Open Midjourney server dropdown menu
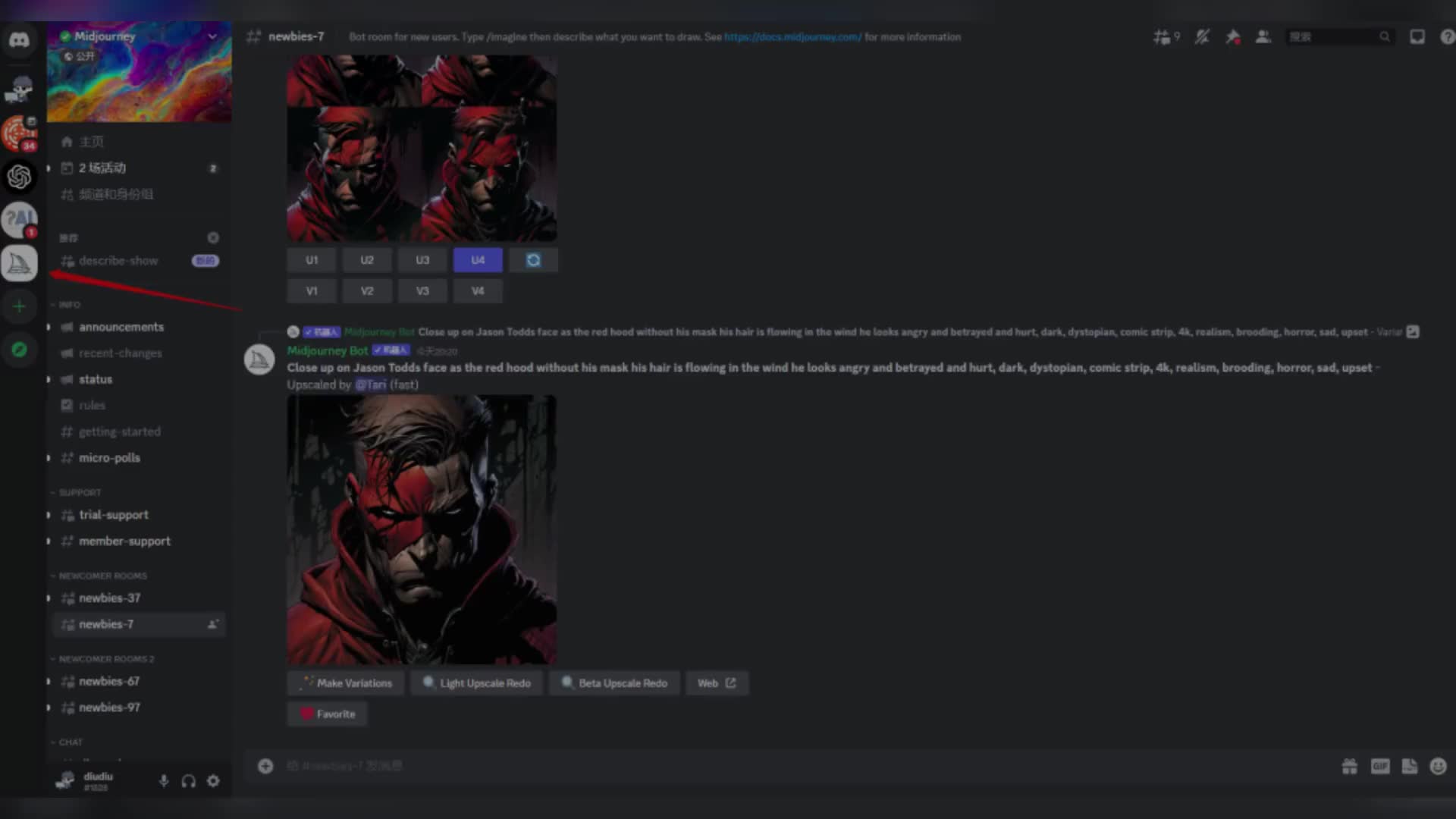1456x819 pixels. [212, 36]
